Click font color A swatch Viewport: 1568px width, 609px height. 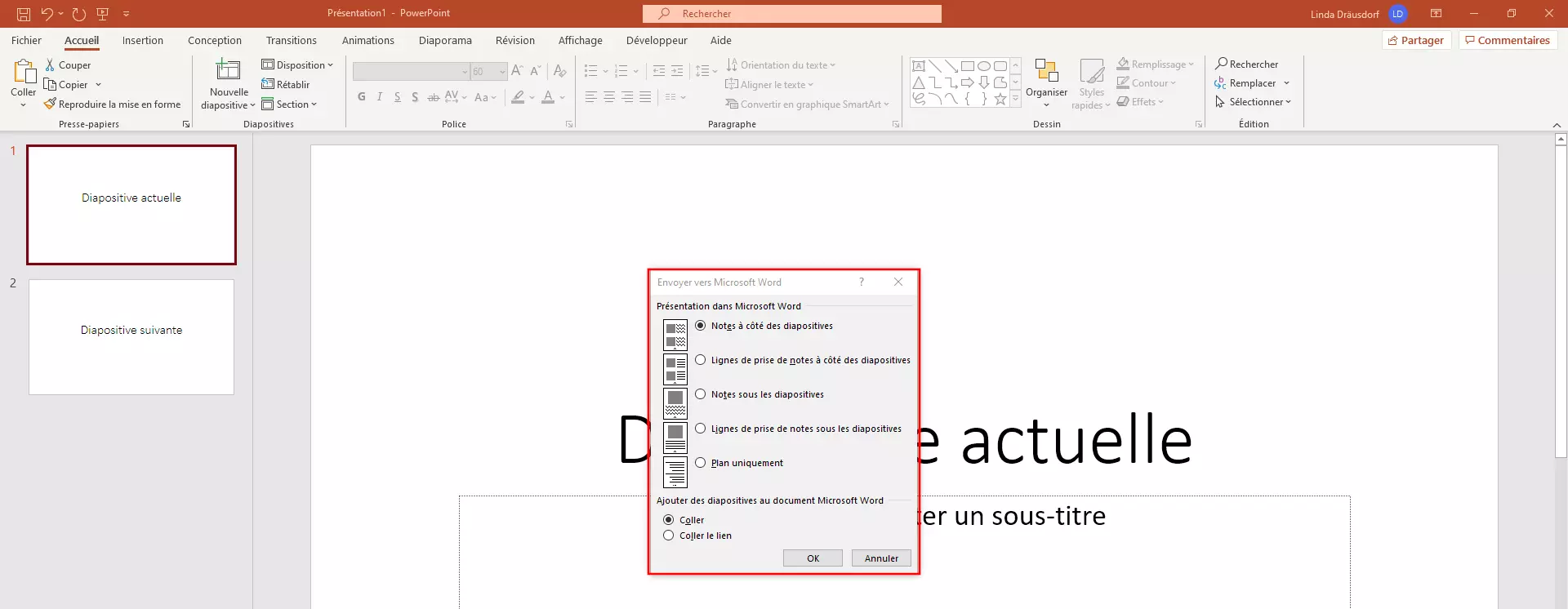click(x=548, y=97)
